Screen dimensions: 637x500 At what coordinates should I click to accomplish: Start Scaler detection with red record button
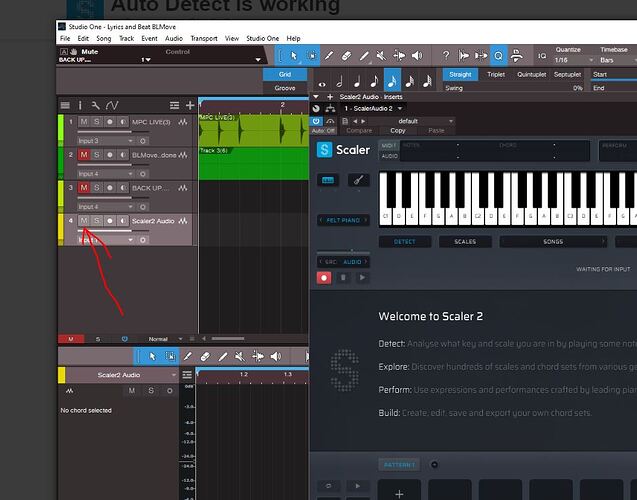click(x=324, y=278)
